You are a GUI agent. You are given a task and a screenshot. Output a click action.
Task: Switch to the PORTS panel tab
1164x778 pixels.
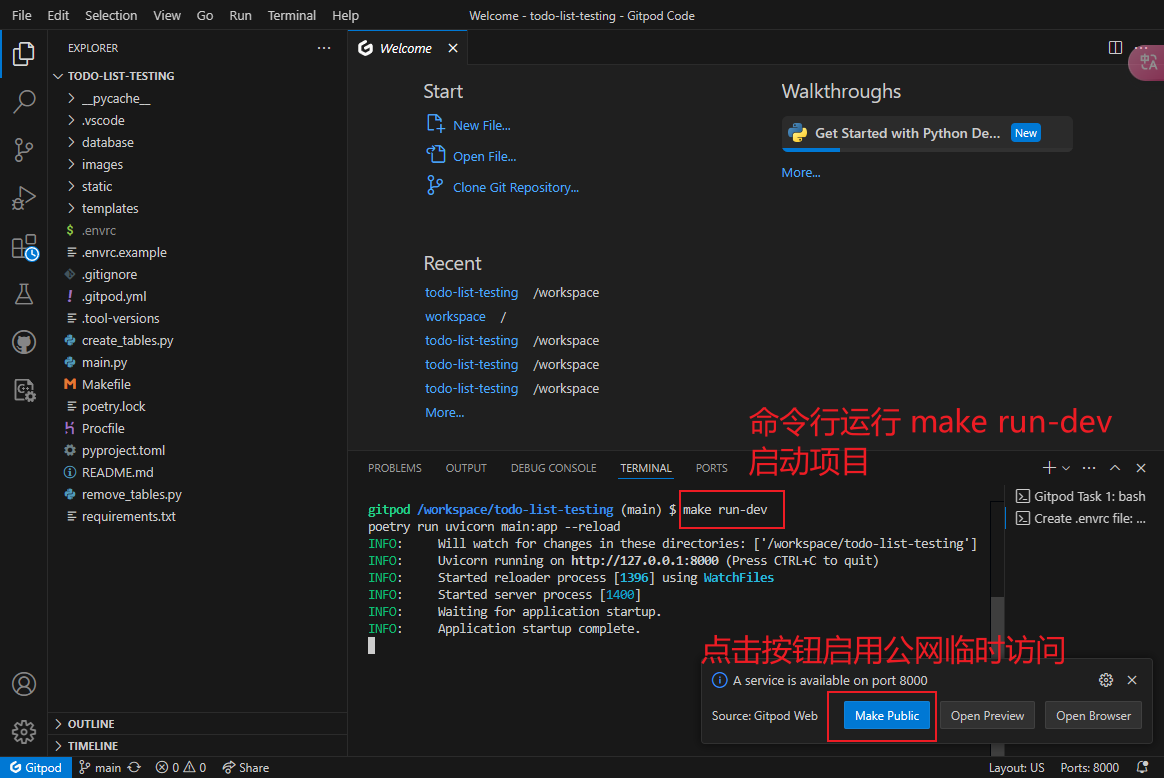[x=711, y=468]
